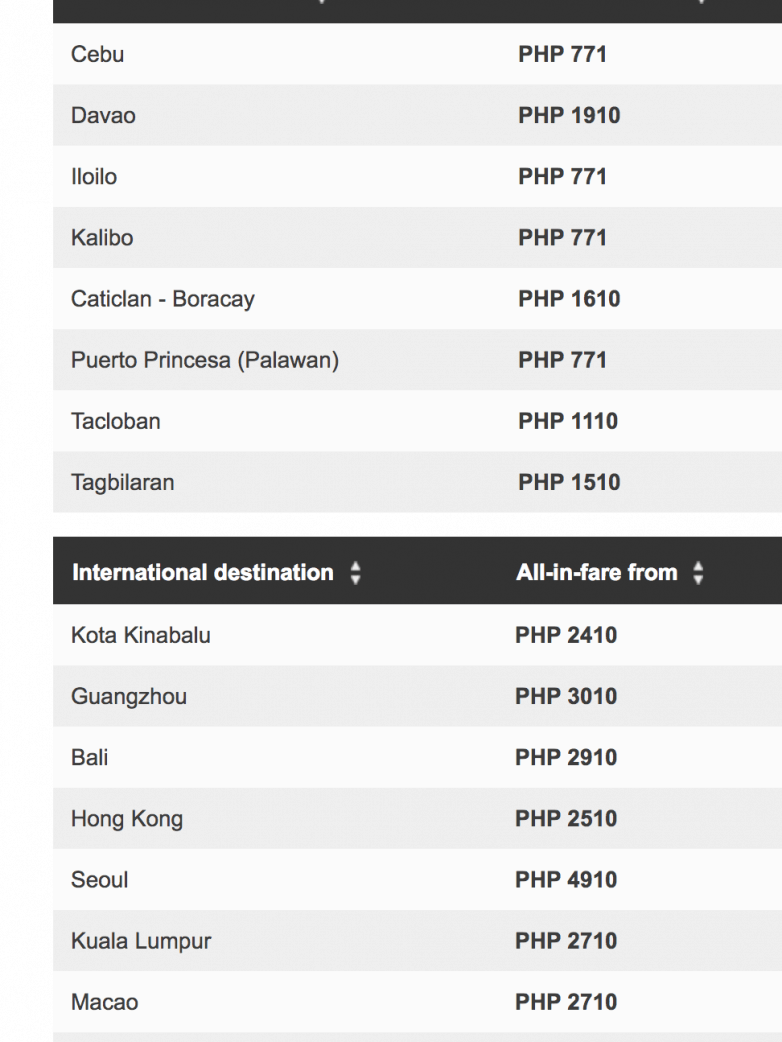Click the Guangzhou destination
Viewport: 782px width, 1042px height.
click(129, 696)
